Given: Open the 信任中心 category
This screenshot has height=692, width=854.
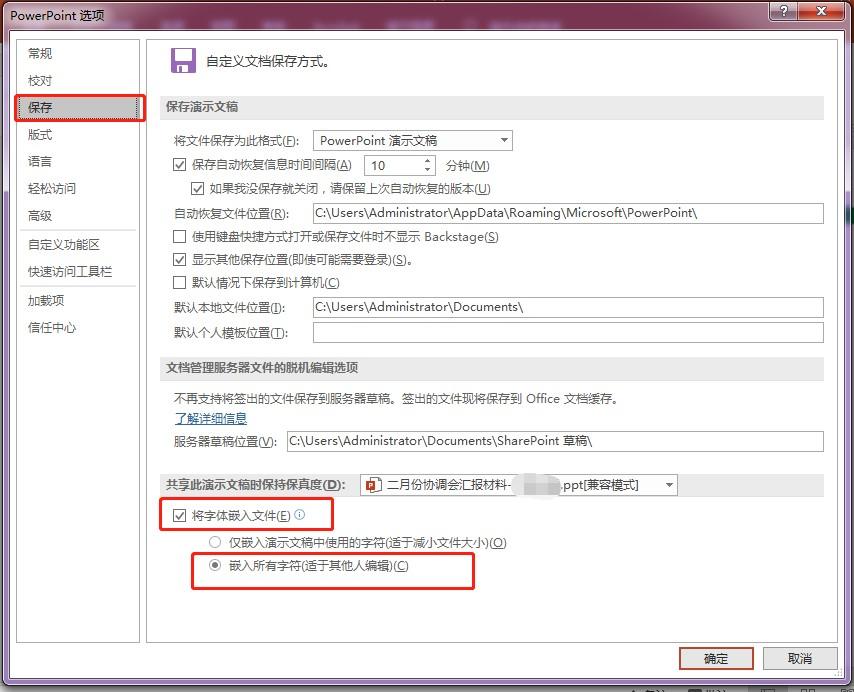Looking at the screenshot, I should (52, 328).
